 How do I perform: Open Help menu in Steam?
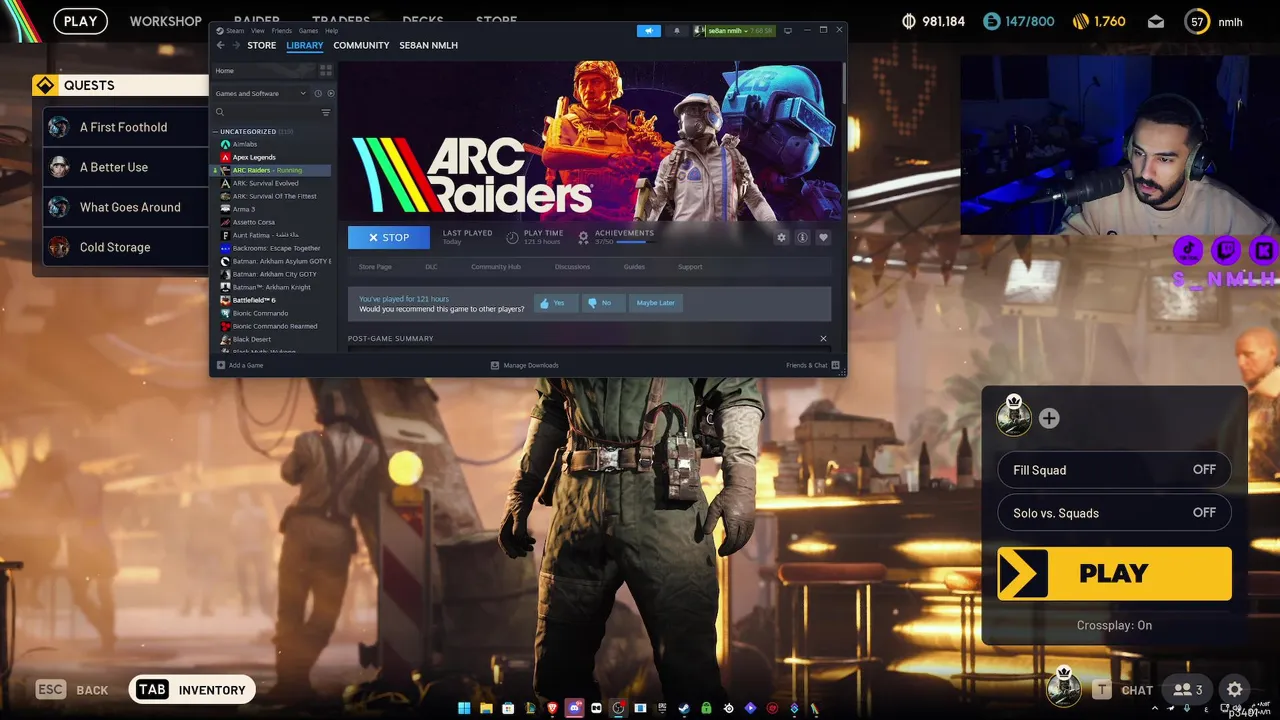point(331,31)
